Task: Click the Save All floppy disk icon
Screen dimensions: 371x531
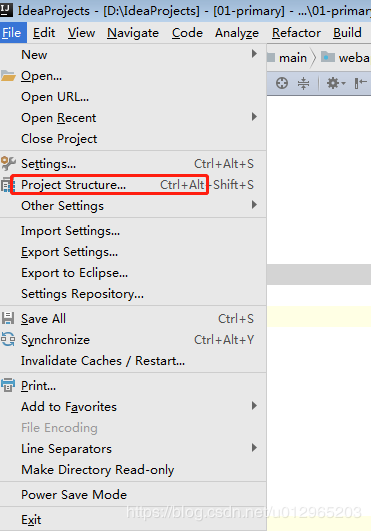Action: [8, 319]
